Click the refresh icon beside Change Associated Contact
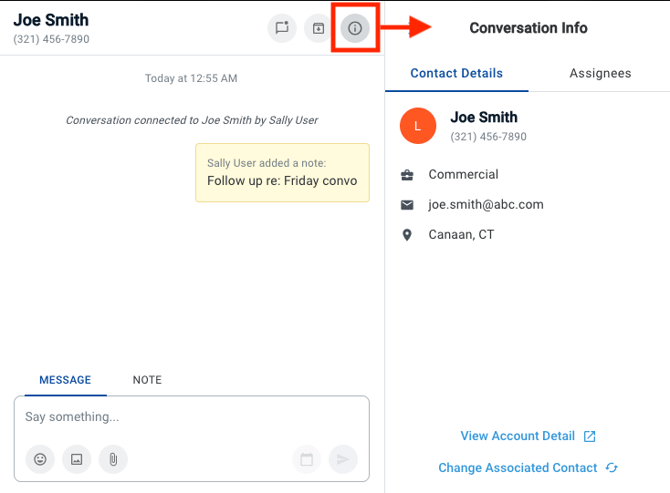 pos(612,468)
